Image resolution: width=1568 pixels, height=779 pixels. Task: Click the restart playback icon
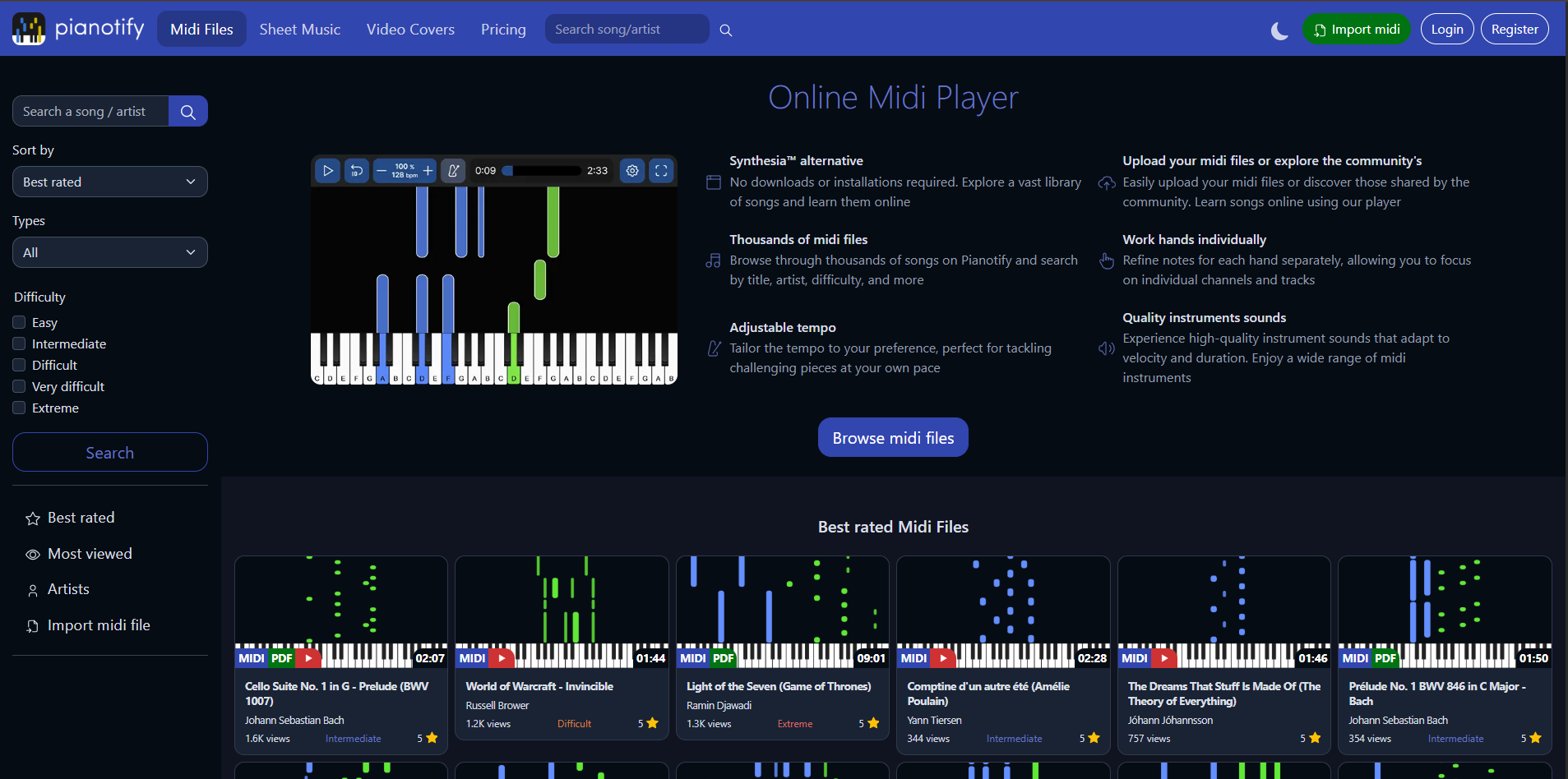pyautogui.click(x=357, y=170)
